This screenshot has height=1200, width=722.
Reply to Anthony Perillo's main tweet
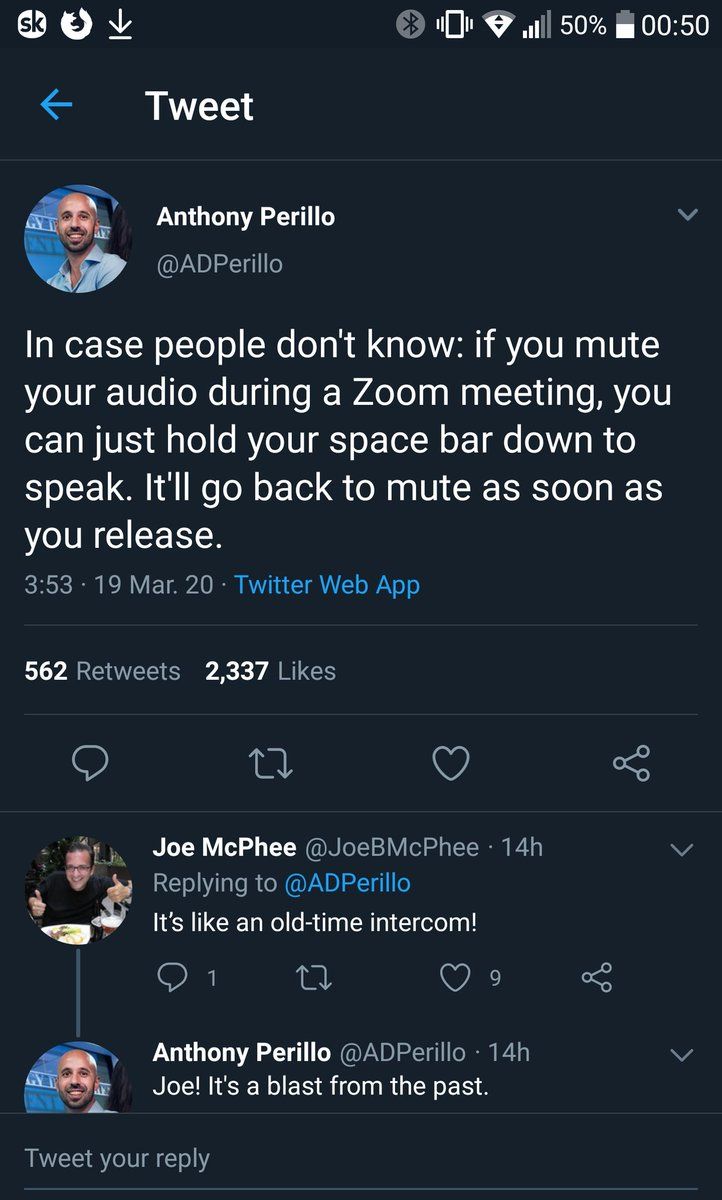[x=91, y=764]
